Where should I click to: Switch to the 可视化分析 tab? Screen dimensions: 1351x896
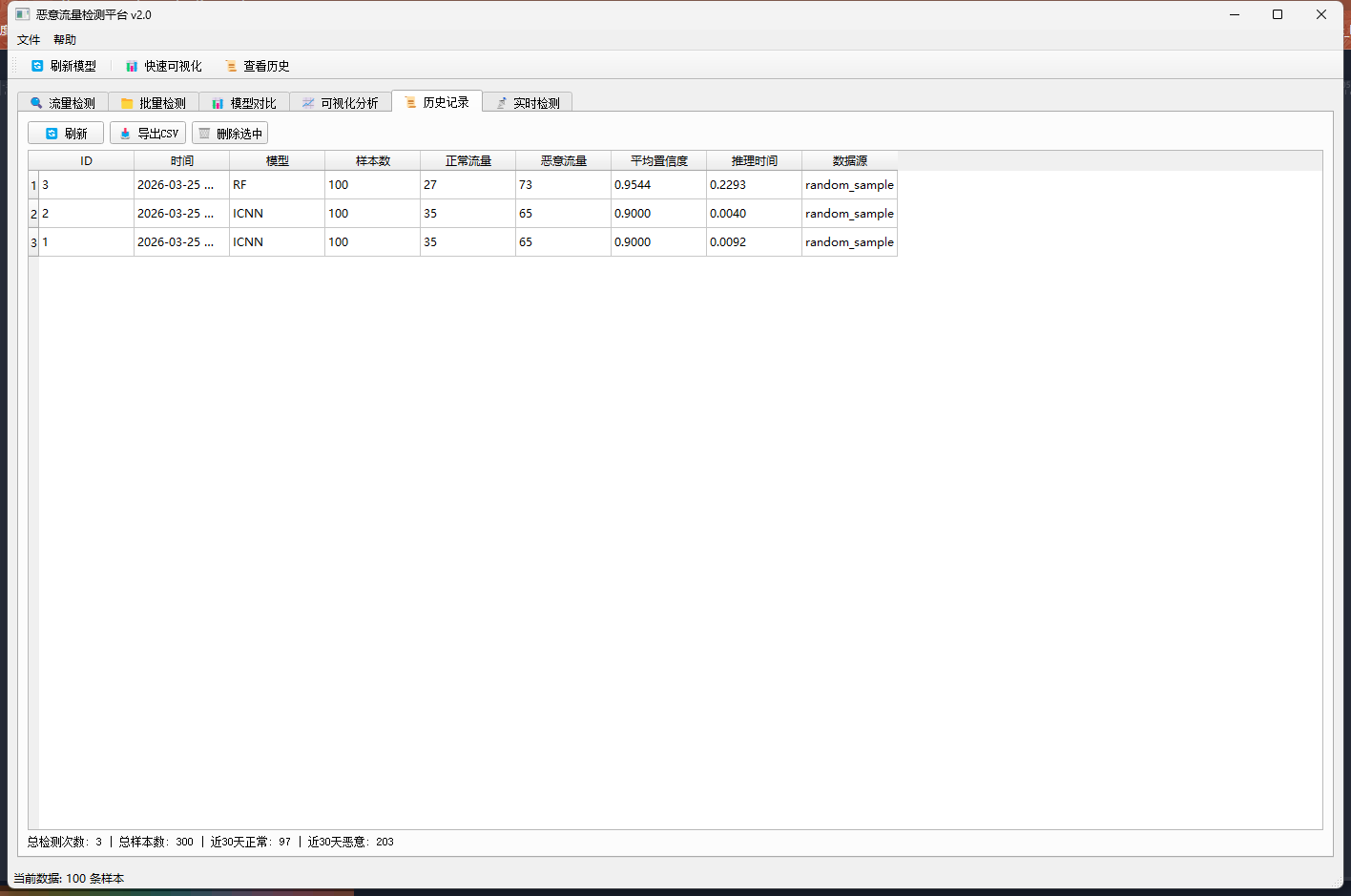click(x=341, y=103)
